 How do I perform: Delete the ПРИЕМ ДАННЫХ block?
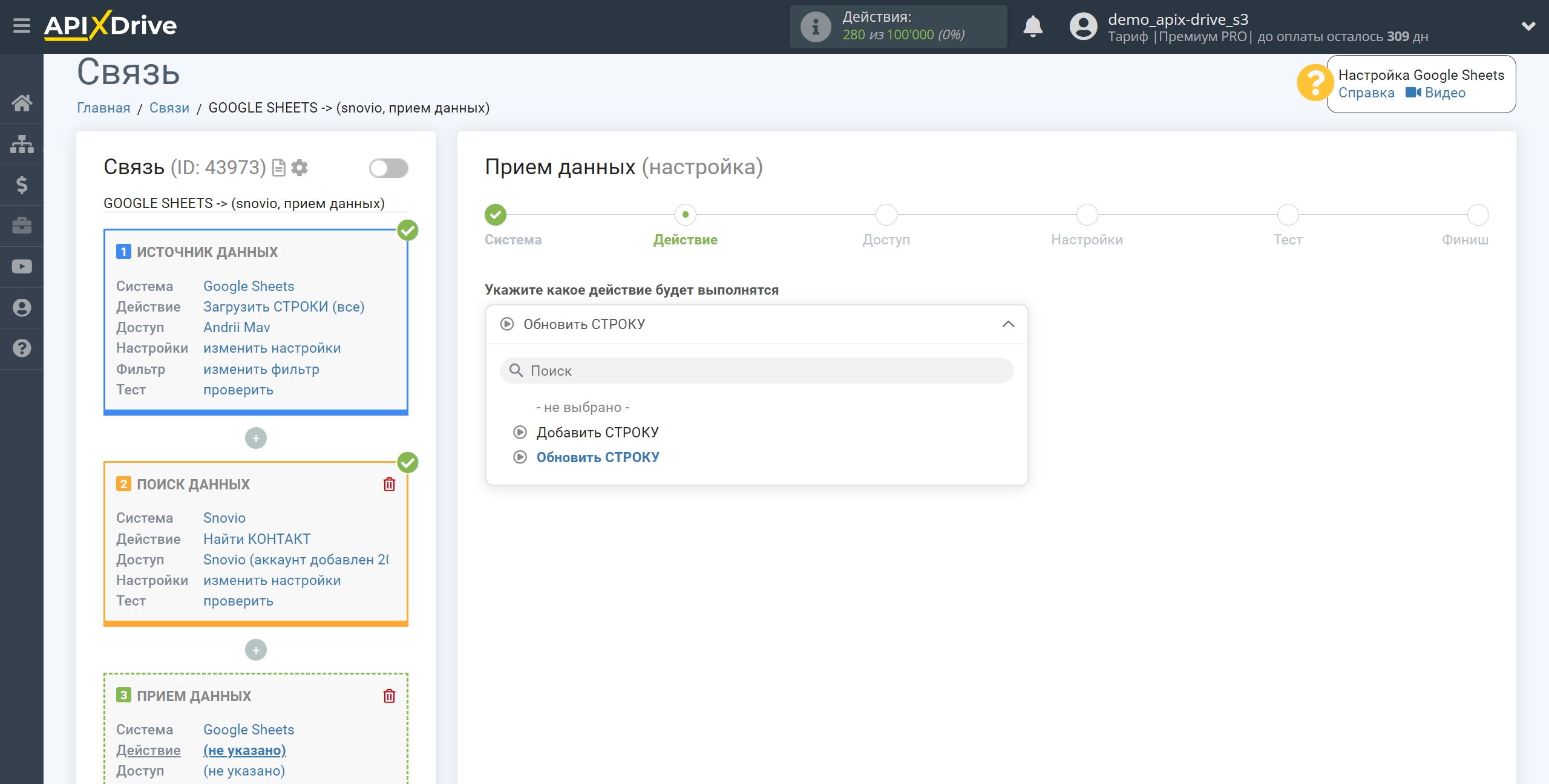(389, 696)
